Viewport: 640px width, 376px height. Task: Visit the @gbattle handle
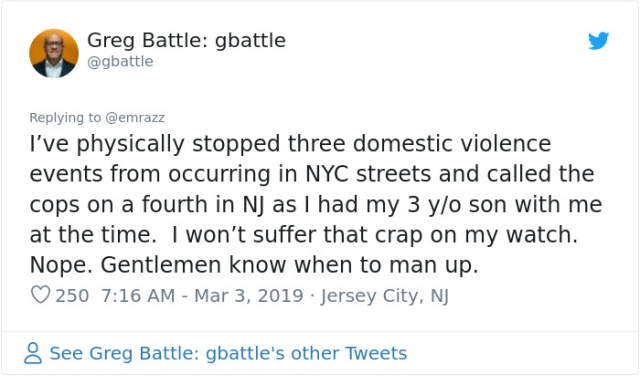click(x=120, y=61)
